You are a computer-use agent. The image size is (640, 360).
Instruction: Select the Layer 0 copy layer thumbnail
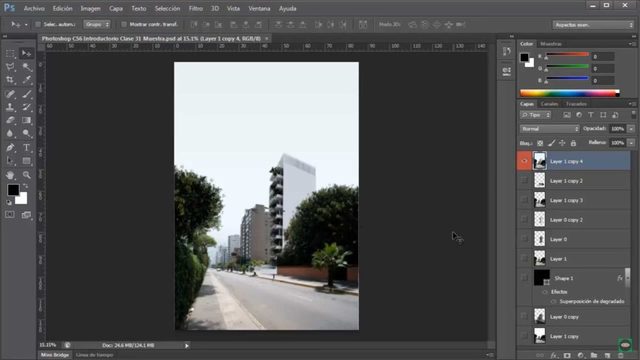point(540,316)
